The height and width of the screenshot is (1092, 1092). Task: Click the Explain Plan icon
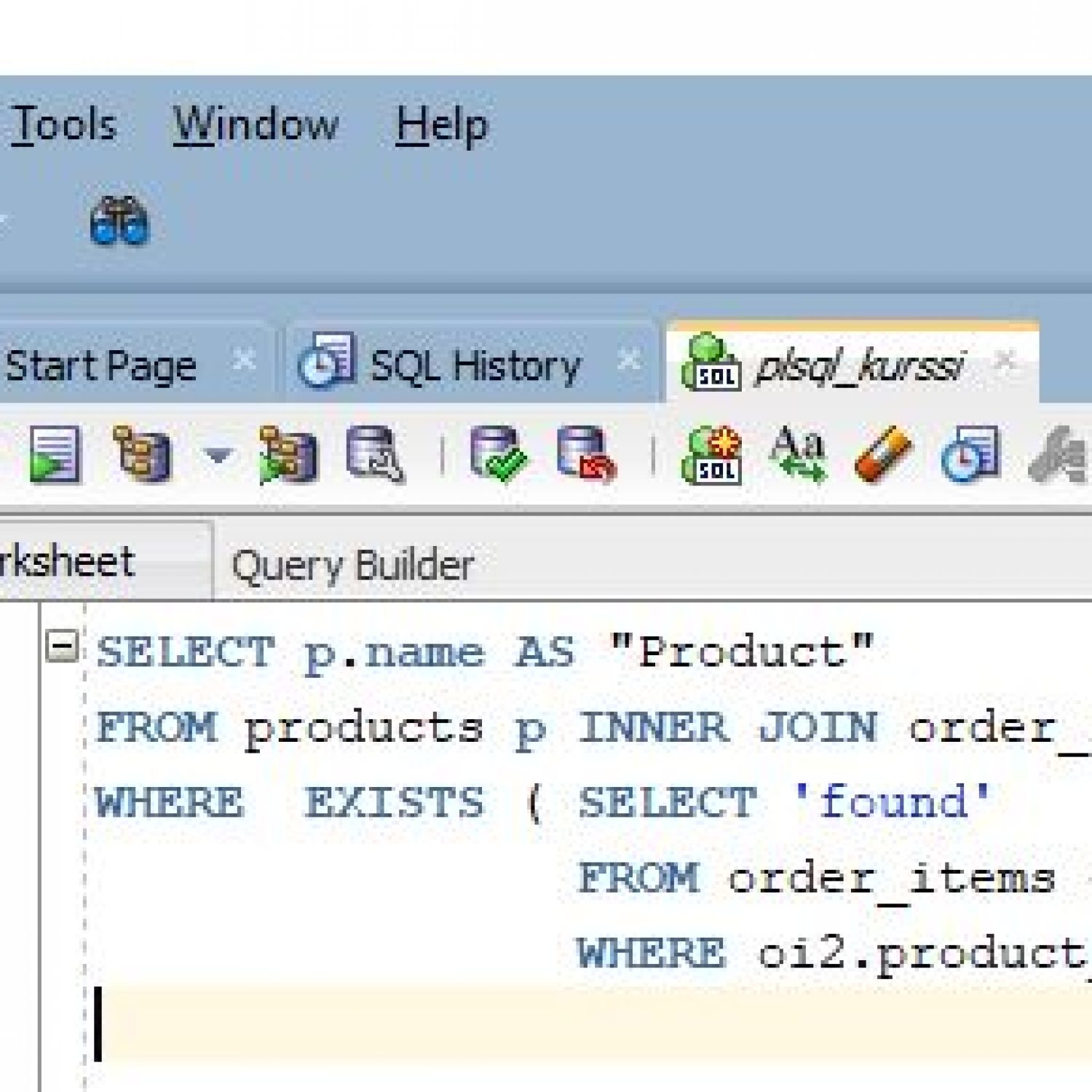tap(143, 454)
